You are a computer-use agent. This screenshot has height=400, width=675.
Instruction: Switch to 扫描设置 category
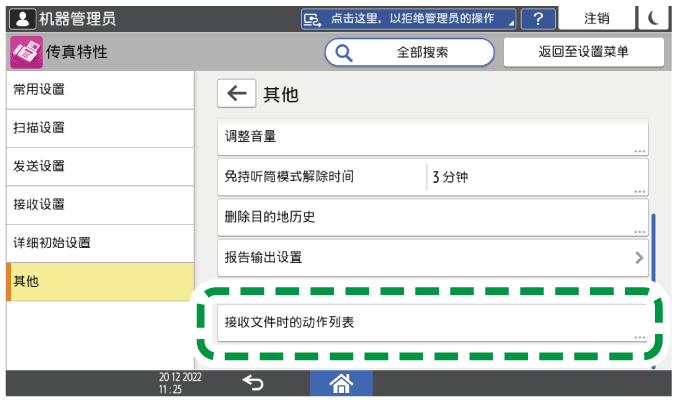click(98, 128)
